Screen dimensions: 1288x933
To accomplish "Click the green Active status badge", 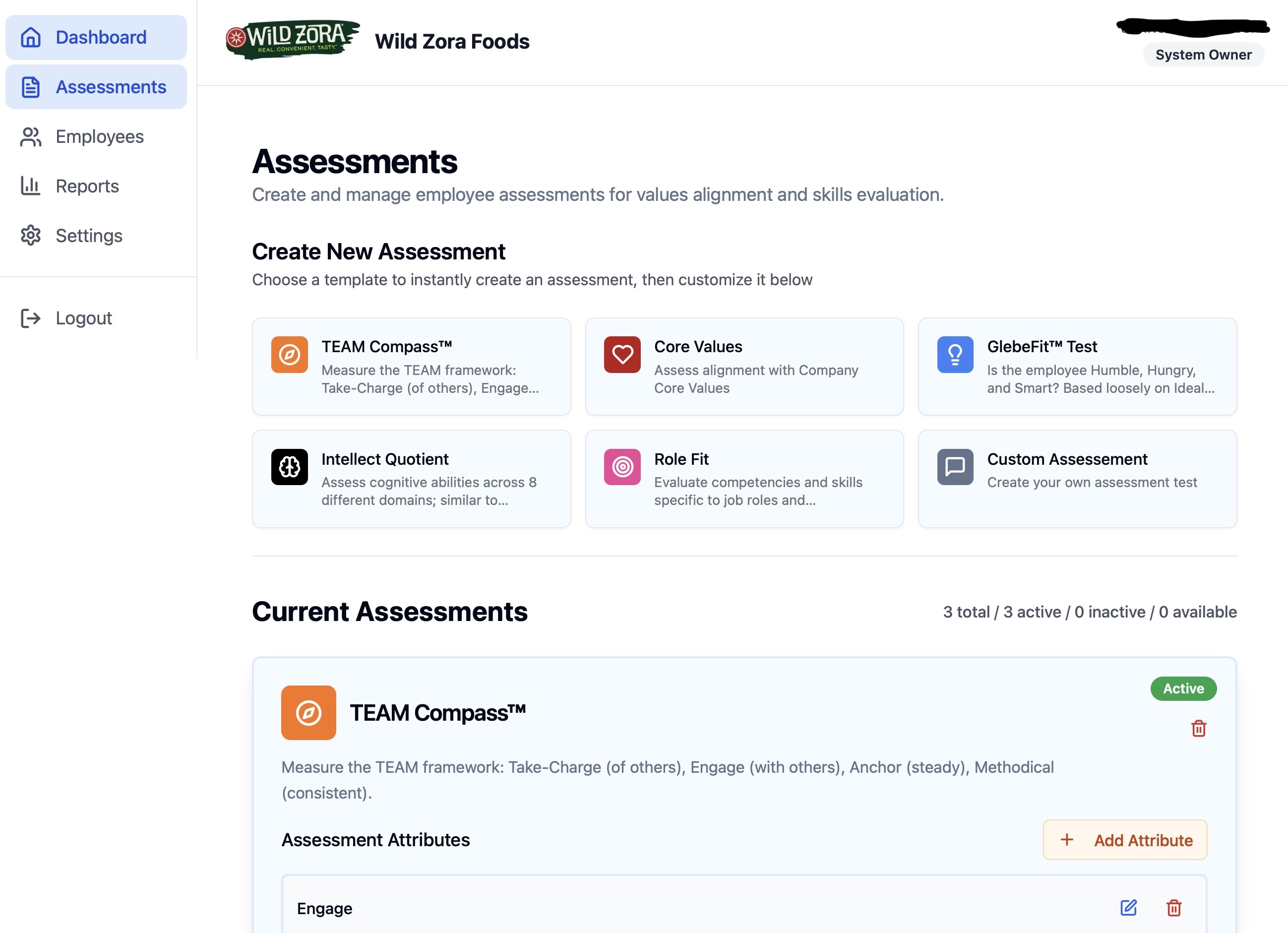I will [1183, 688].
